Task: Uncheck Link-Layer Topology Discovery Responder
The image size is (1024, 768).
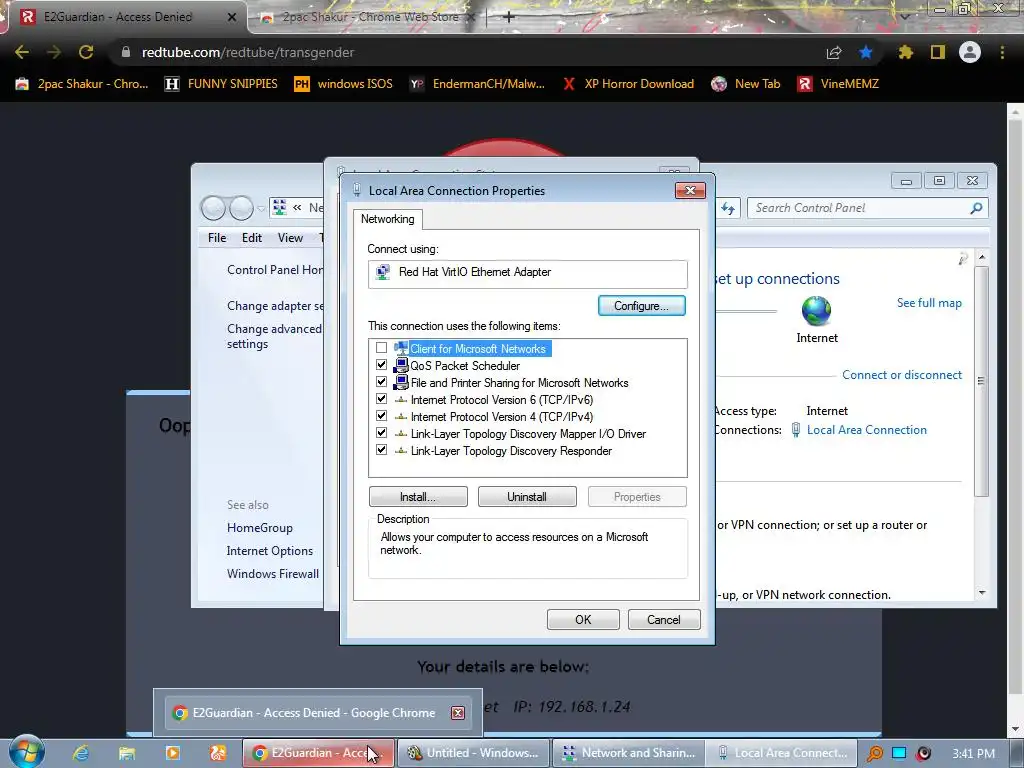Action: [381, 451]
